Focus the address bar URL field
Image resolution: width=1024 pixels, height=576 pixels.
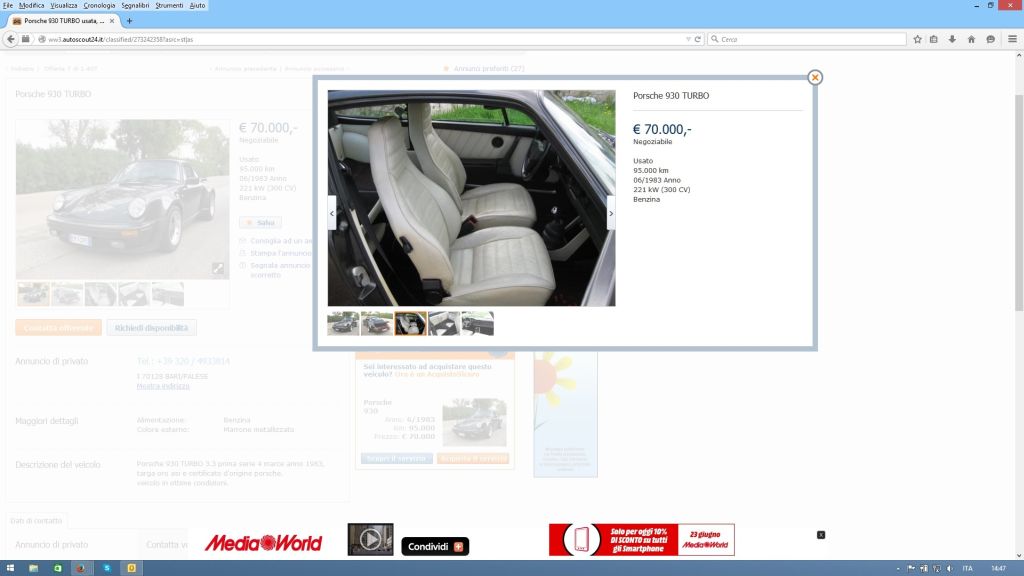[x=366, y=39]
